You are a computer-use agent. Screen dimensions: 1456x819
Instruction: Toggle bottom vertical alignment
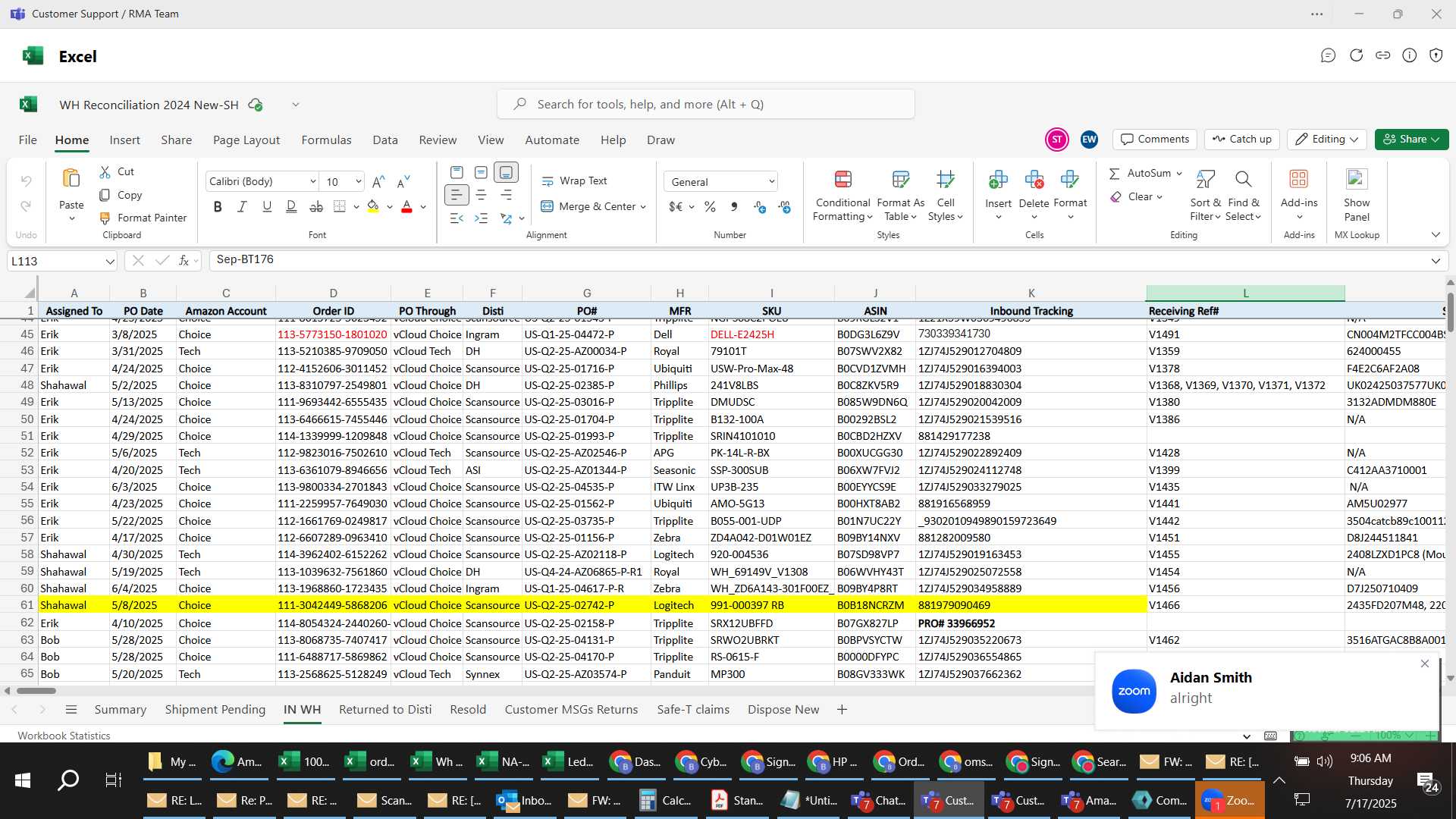click(506, 172)
